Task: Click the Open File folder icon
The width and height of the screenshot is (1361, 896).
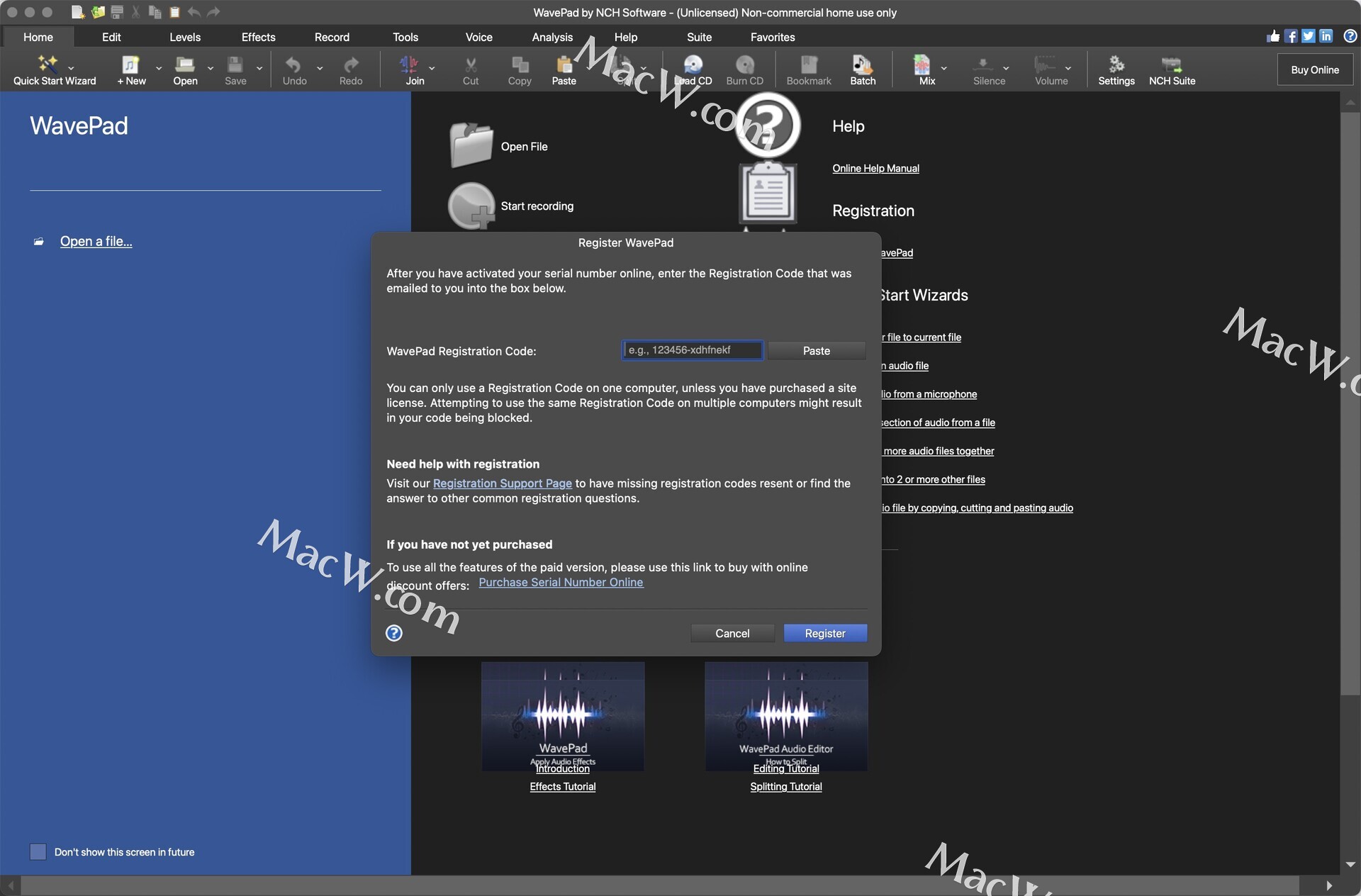Action: coord(471,145)
